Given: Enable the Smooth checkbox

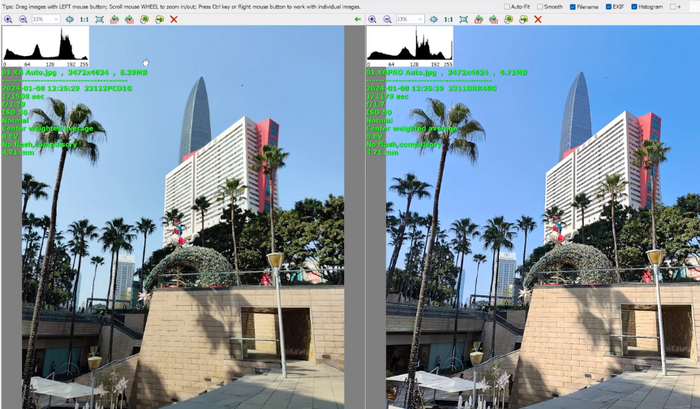Looking at the screenshot, I should tap(540, 7).
